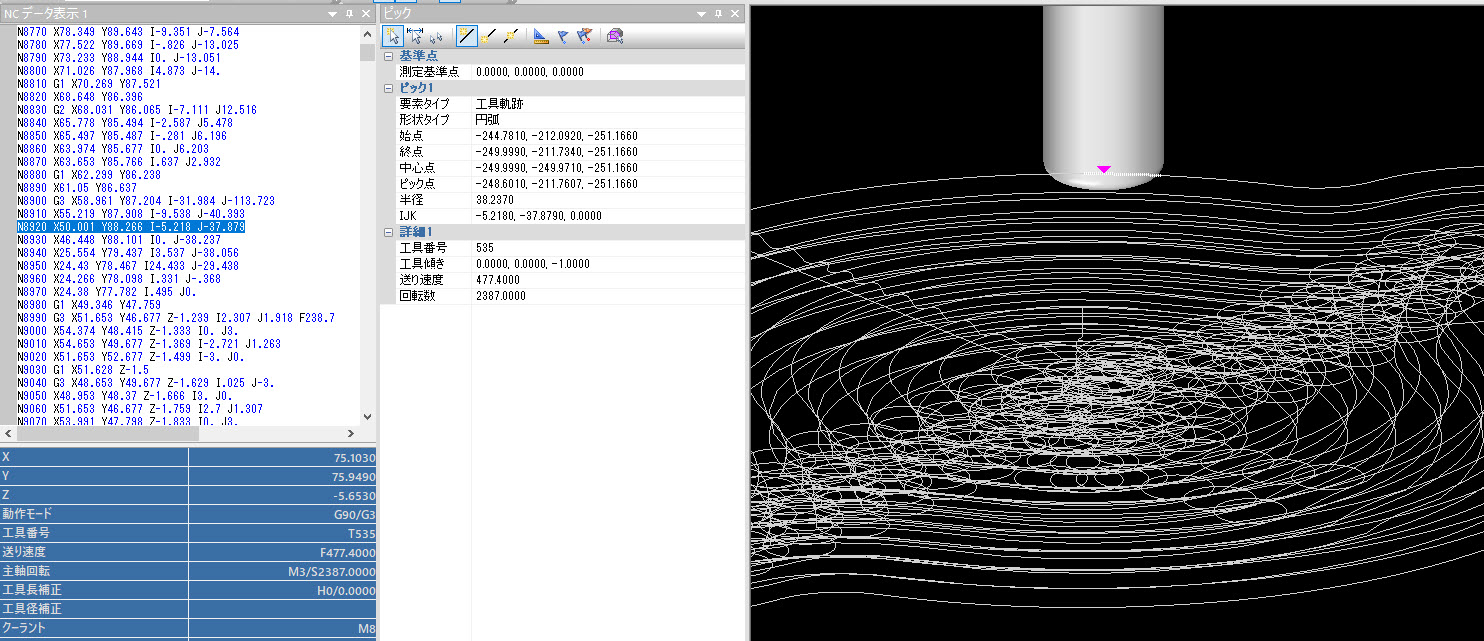Toggle the endpoint snap pick mode
Screen dimensions: 1484x641
pos(488,37)
